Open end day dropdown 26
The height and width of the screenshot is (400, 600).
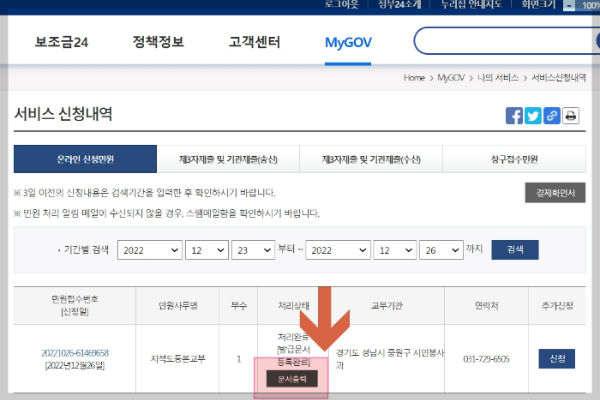tap(441, 250)
